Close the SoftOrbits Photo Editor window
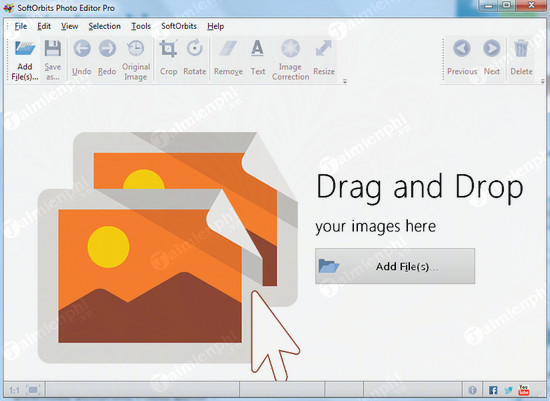 (531, 6)
